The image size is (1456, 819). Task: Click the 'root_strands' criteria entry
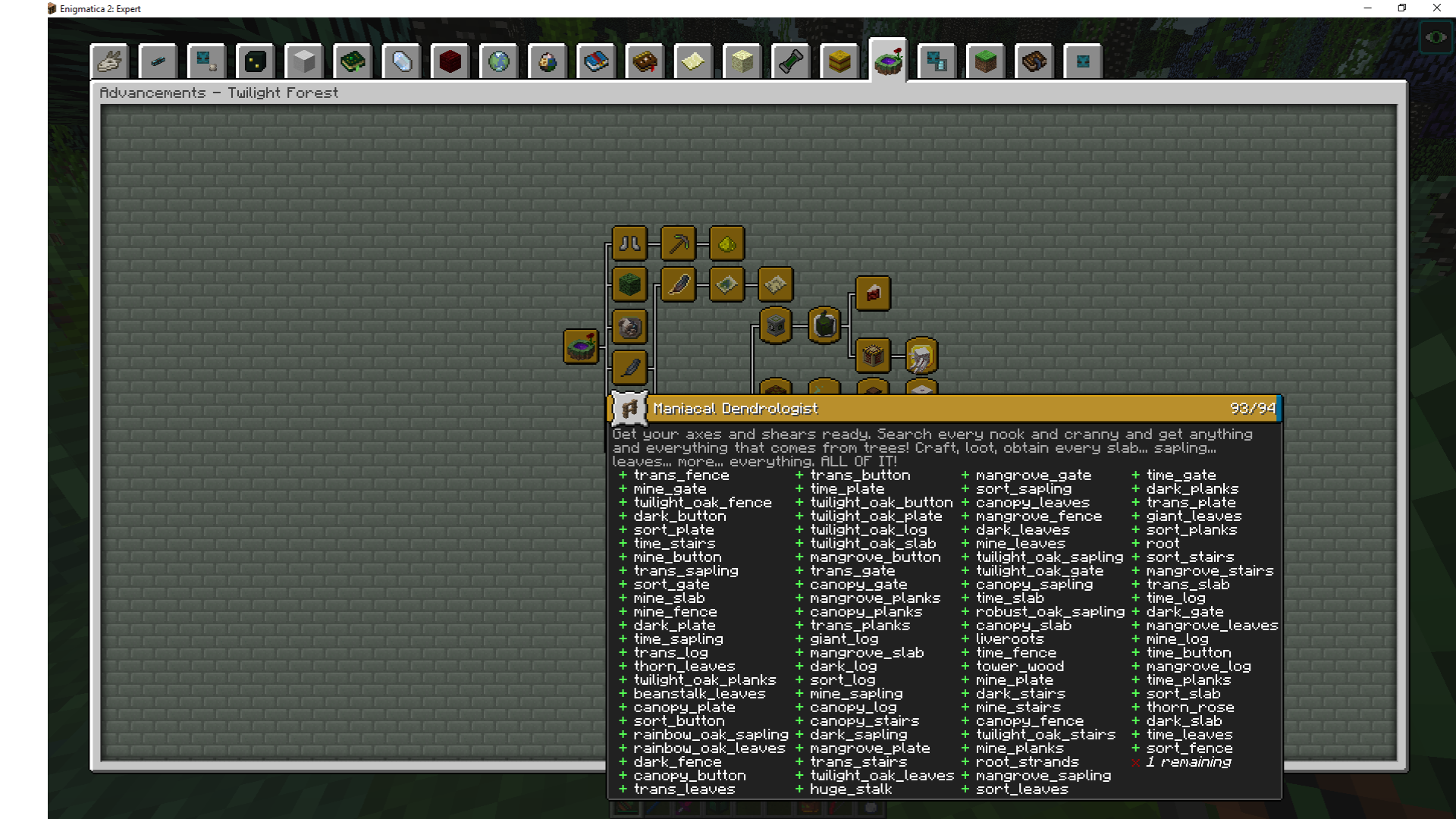(1027, 762)
